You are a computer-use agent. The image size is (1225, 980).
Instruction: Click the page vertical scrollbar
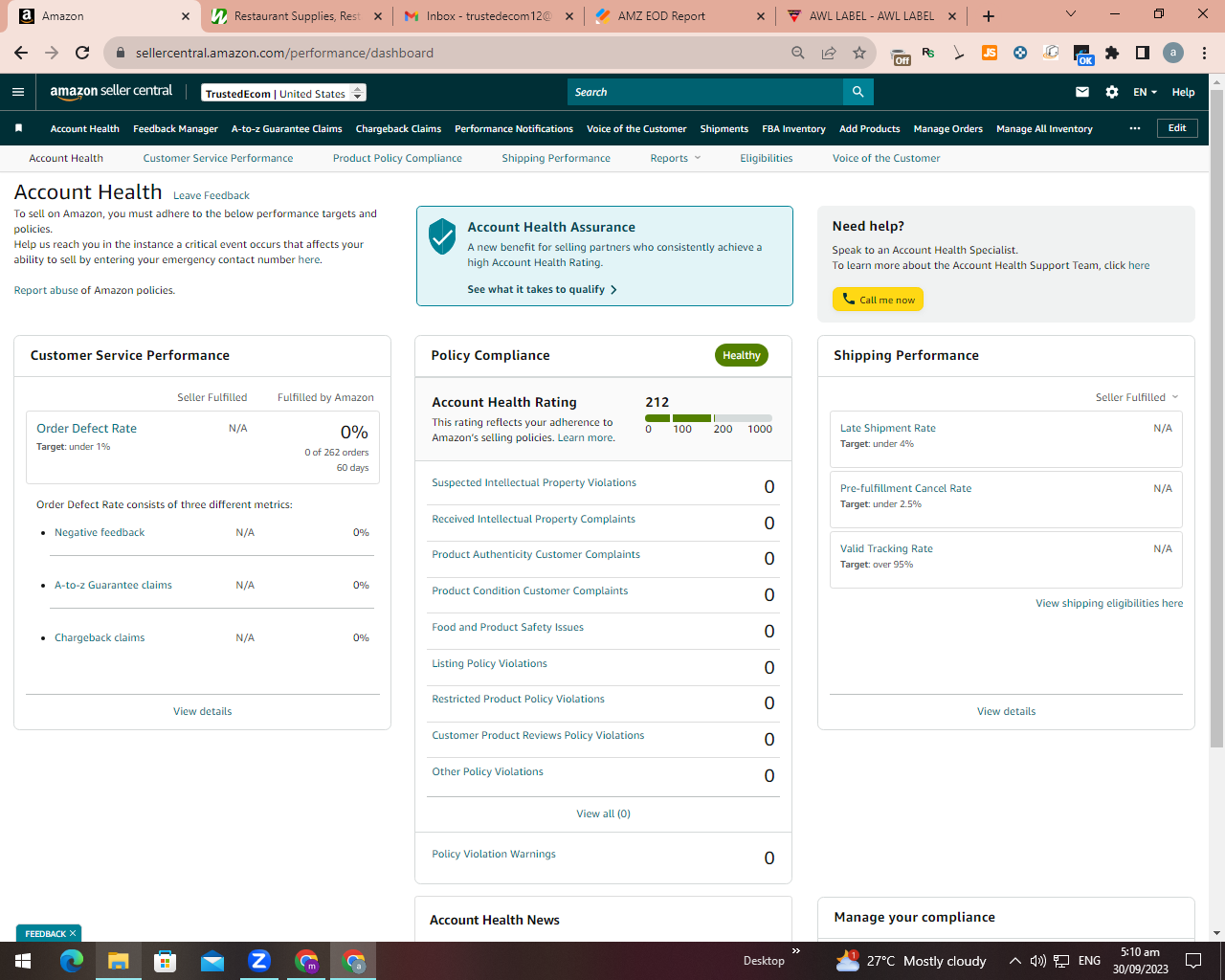(x=1216, y=418)
